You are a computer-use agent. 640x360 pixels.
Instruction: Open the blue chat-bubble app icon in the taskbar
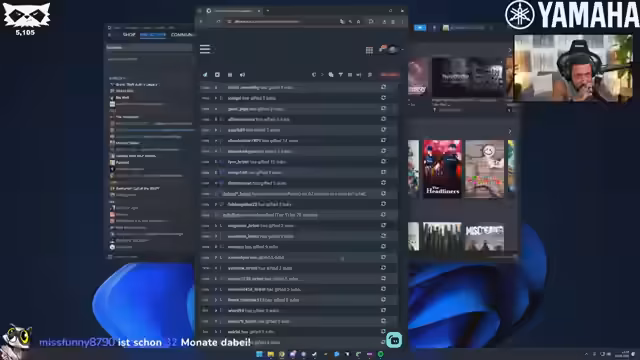click(x=336, y=354)
